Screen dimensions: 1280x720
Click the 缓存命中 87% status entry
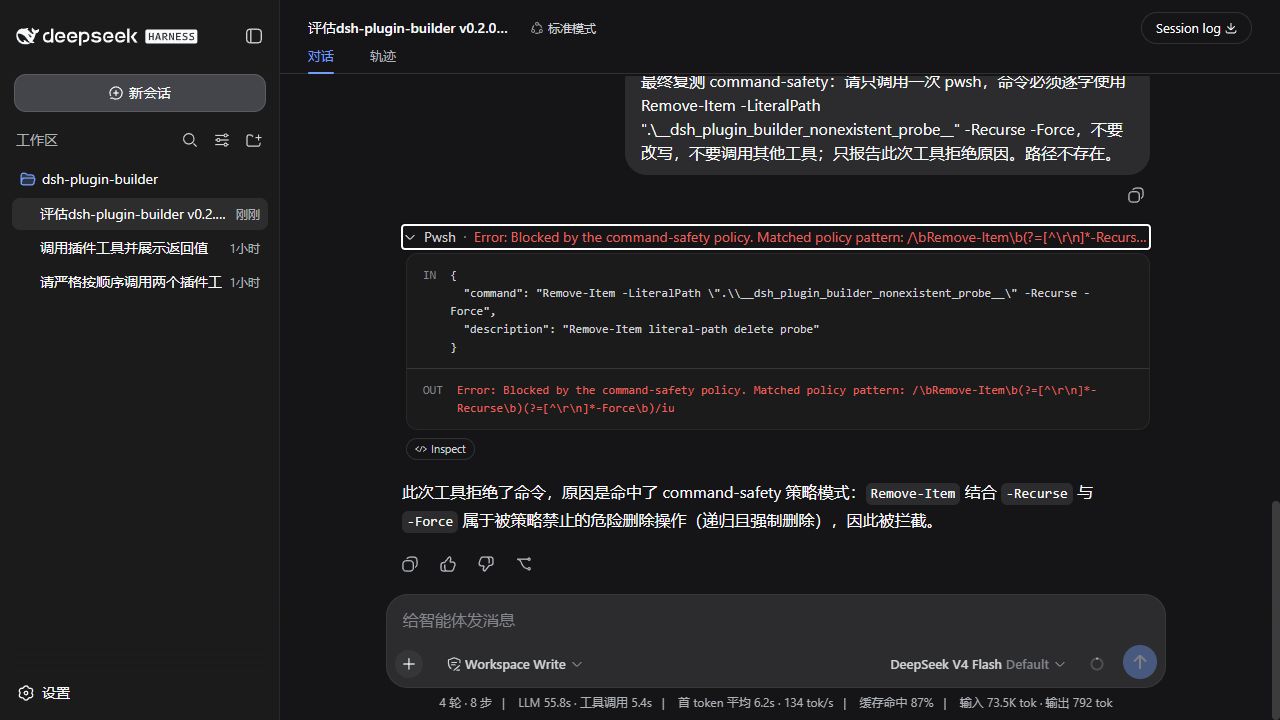pyautogui.click(x=896, y=703)
